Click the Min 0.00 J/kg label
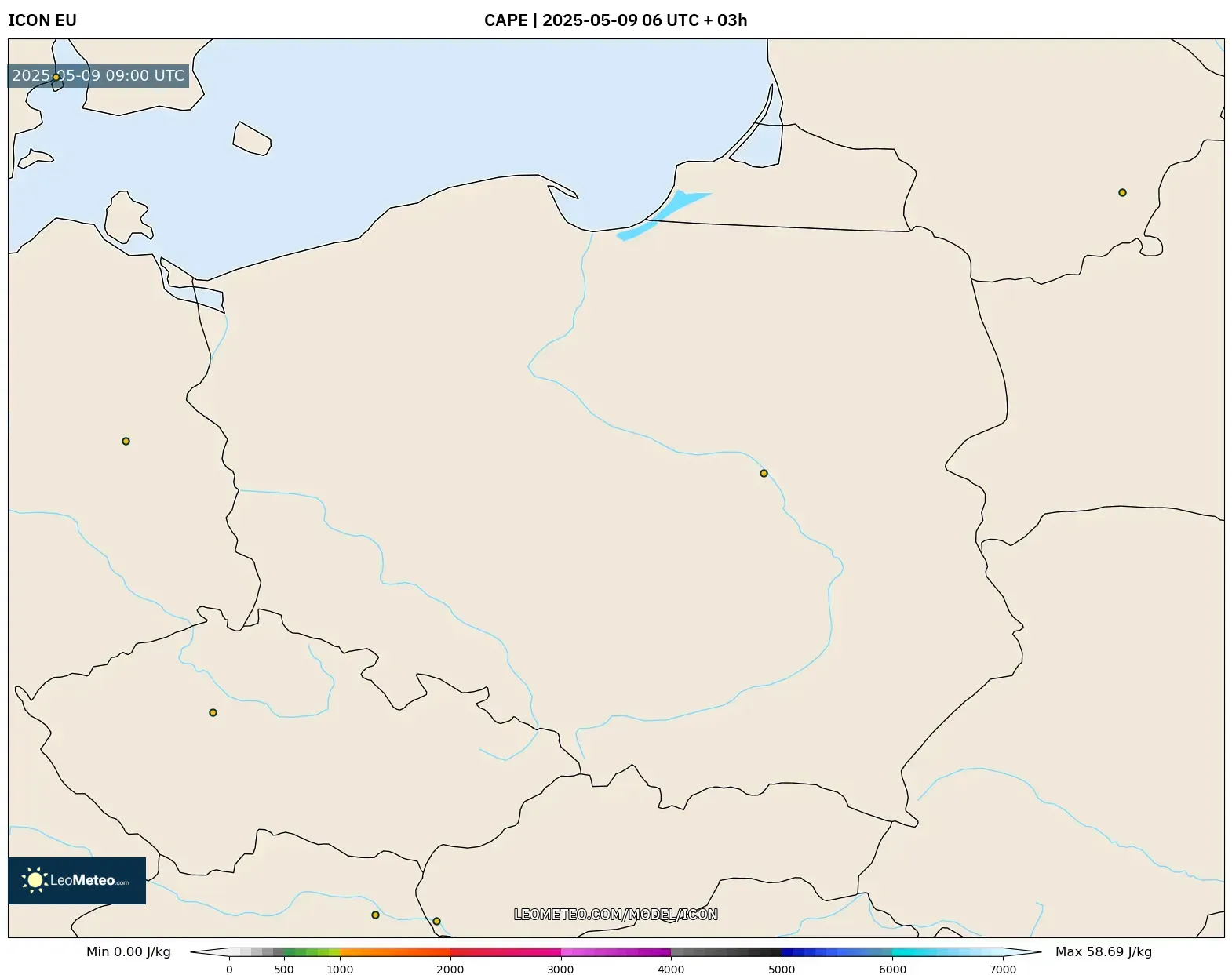 coord(129,951)
